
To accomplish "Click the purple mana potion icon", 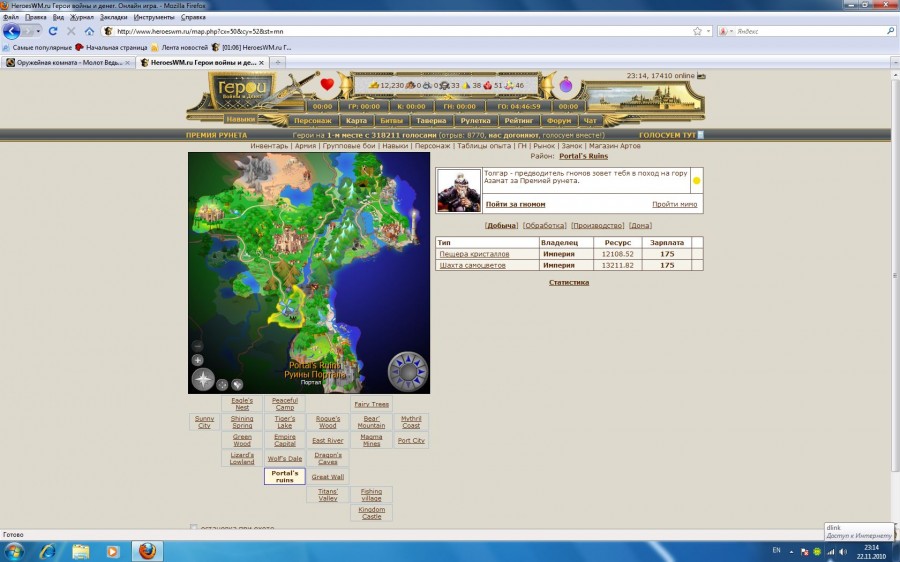I will (x=566, y=85).
